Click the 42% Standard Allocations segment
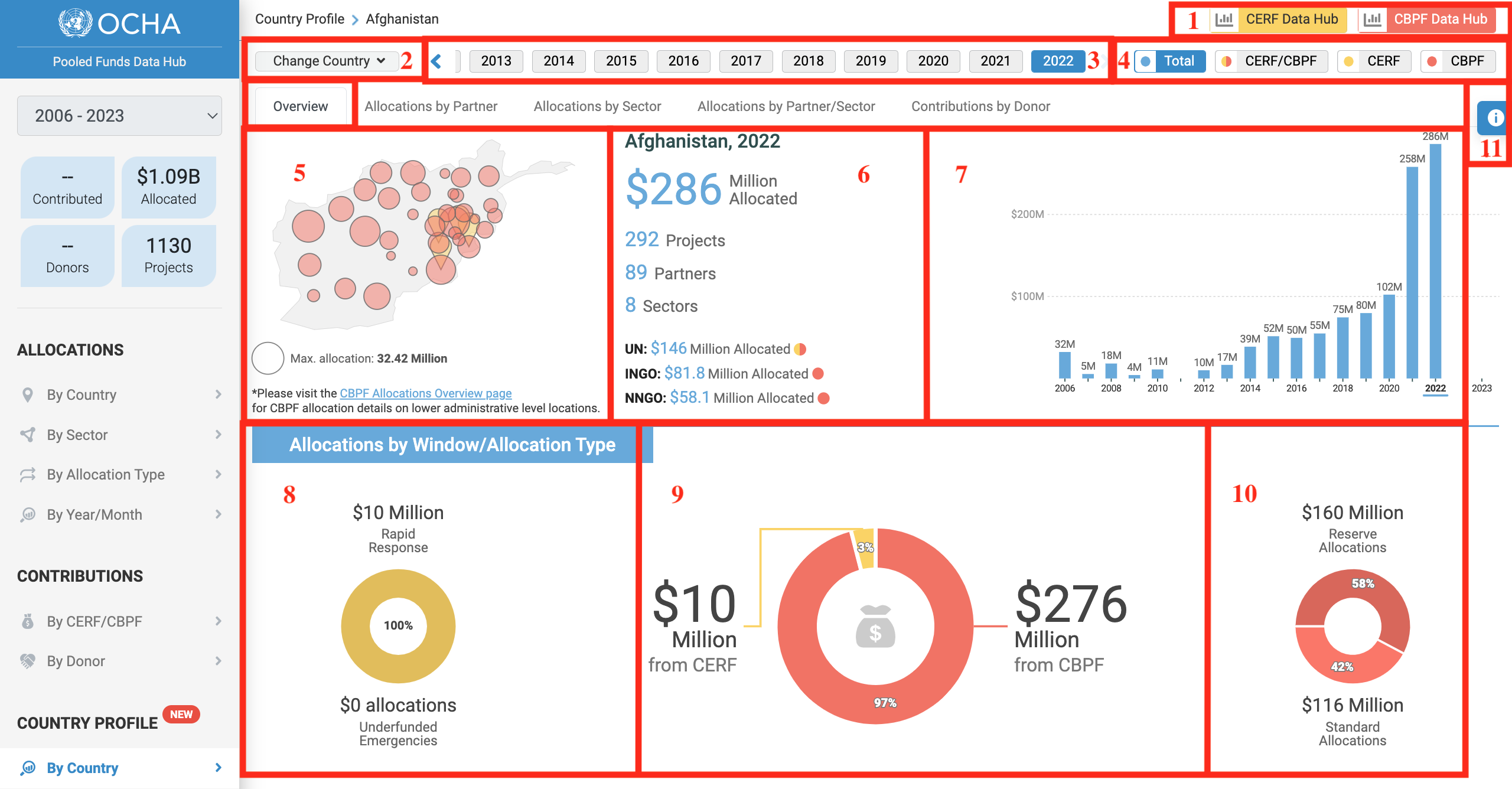The image size is (1512, 789). point(1342,666)
